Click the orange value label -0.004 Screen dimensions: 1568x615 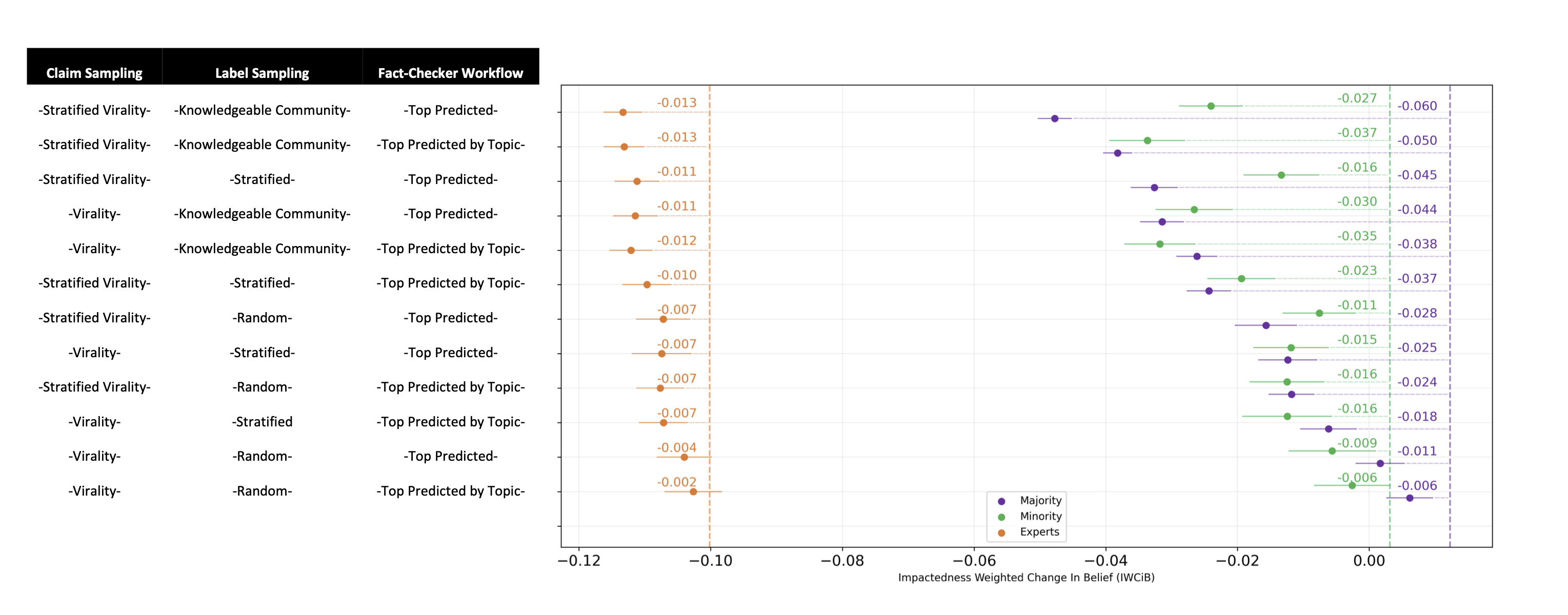(x=676, y=448)
